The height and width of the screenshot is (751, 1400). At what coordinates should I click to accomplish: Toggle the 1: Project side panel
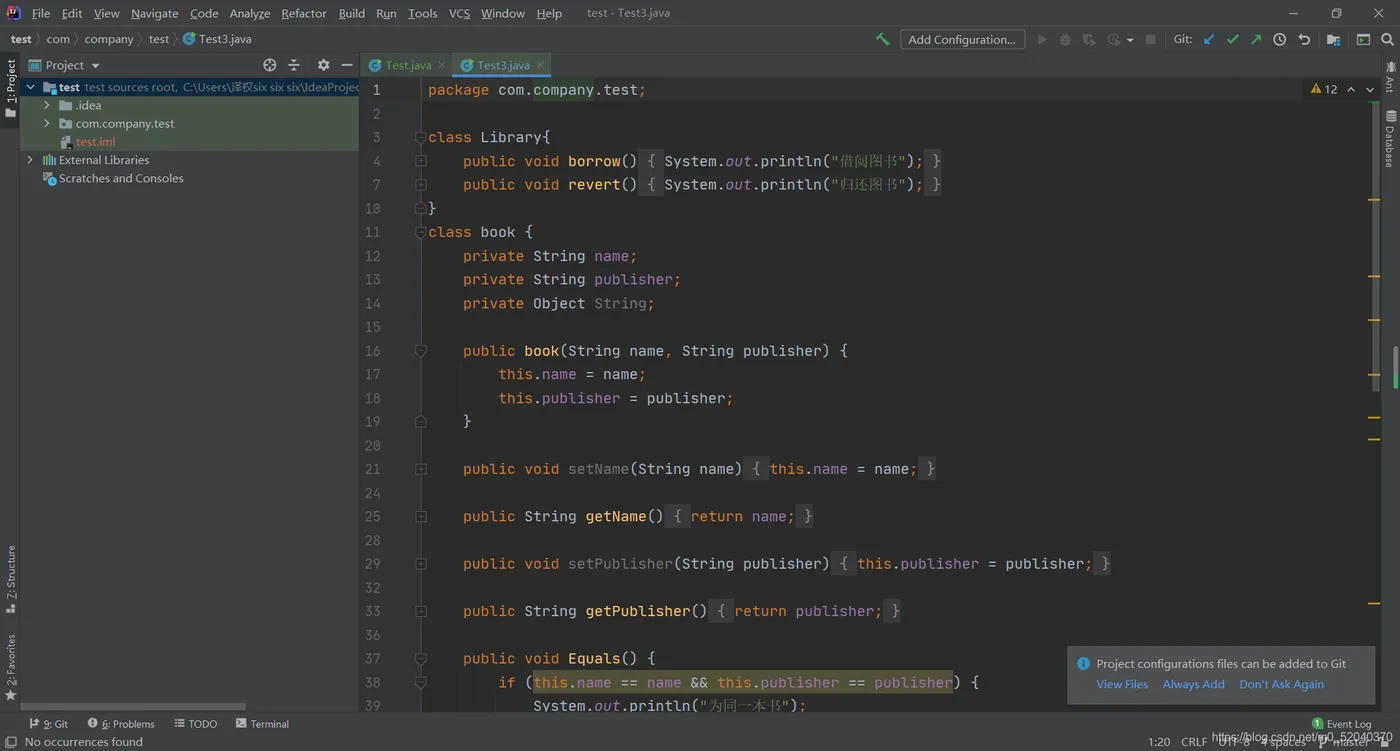pyautogui.click(x=10, y=87)
